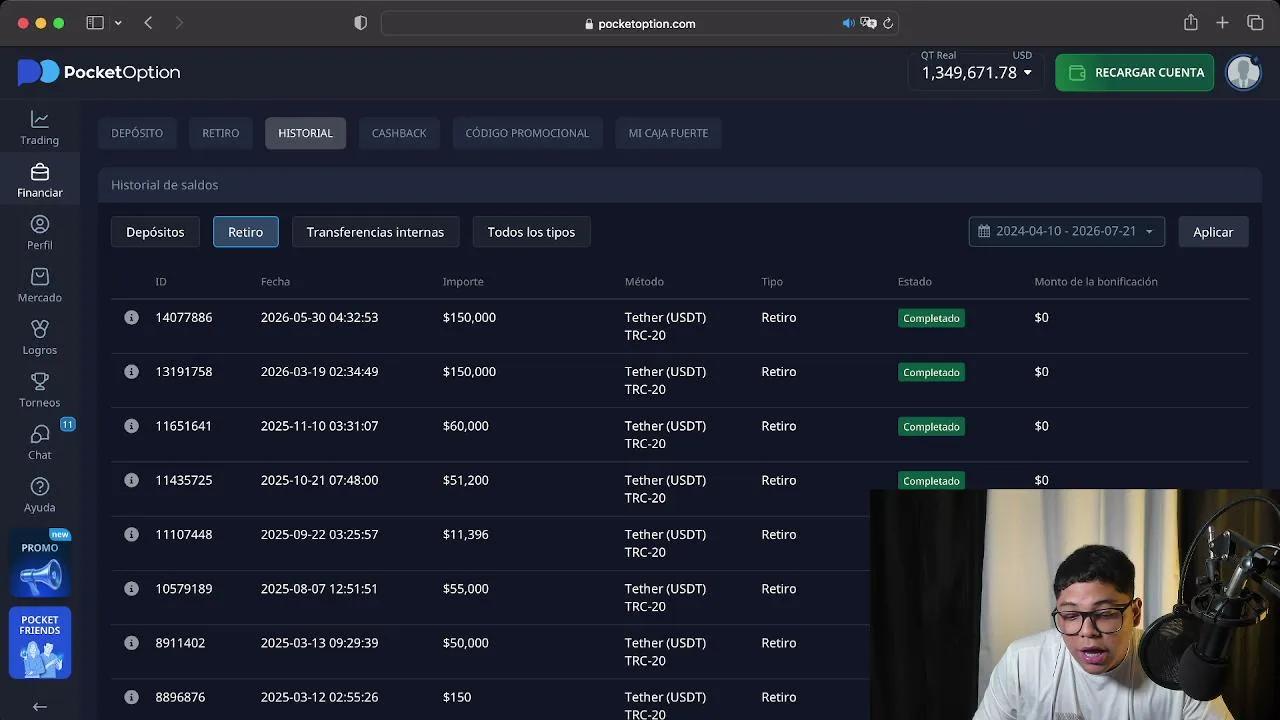Screen dimensions: 1280x720
Task: Select the Retiro history filter
Action: click(x=245, y=232)
